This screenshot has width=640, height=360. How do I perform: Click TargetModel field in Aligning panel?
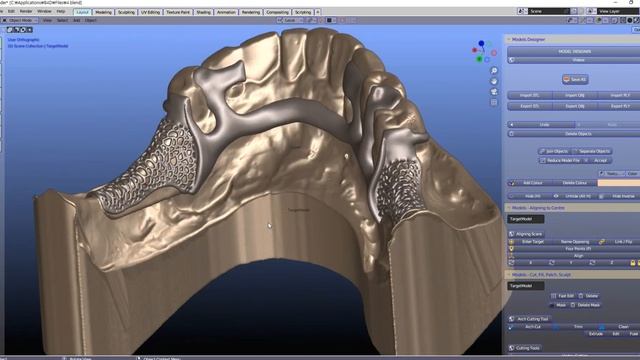click(x=526, y=219)
